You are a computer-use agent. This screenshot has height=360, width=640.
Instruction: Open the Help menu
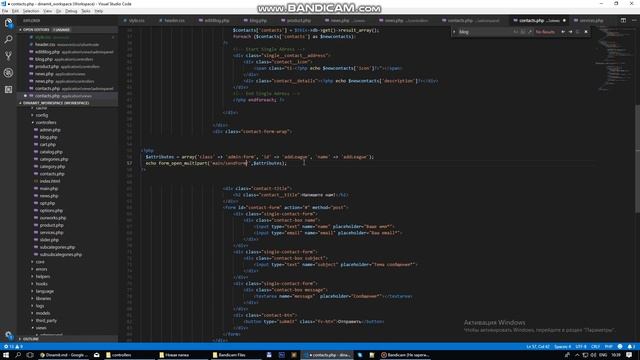point(99,11)
